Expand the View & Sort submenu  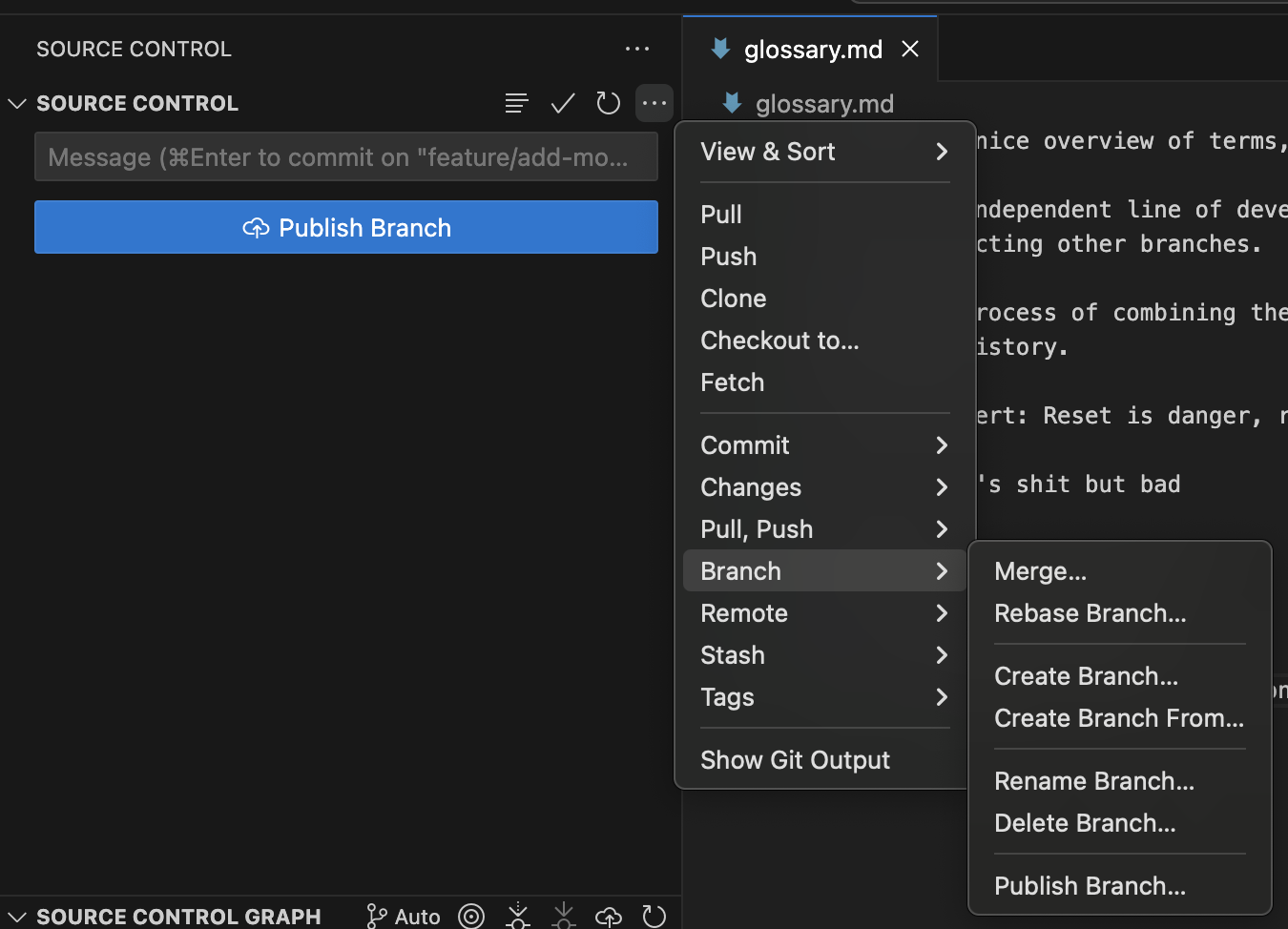click(825, 152)
